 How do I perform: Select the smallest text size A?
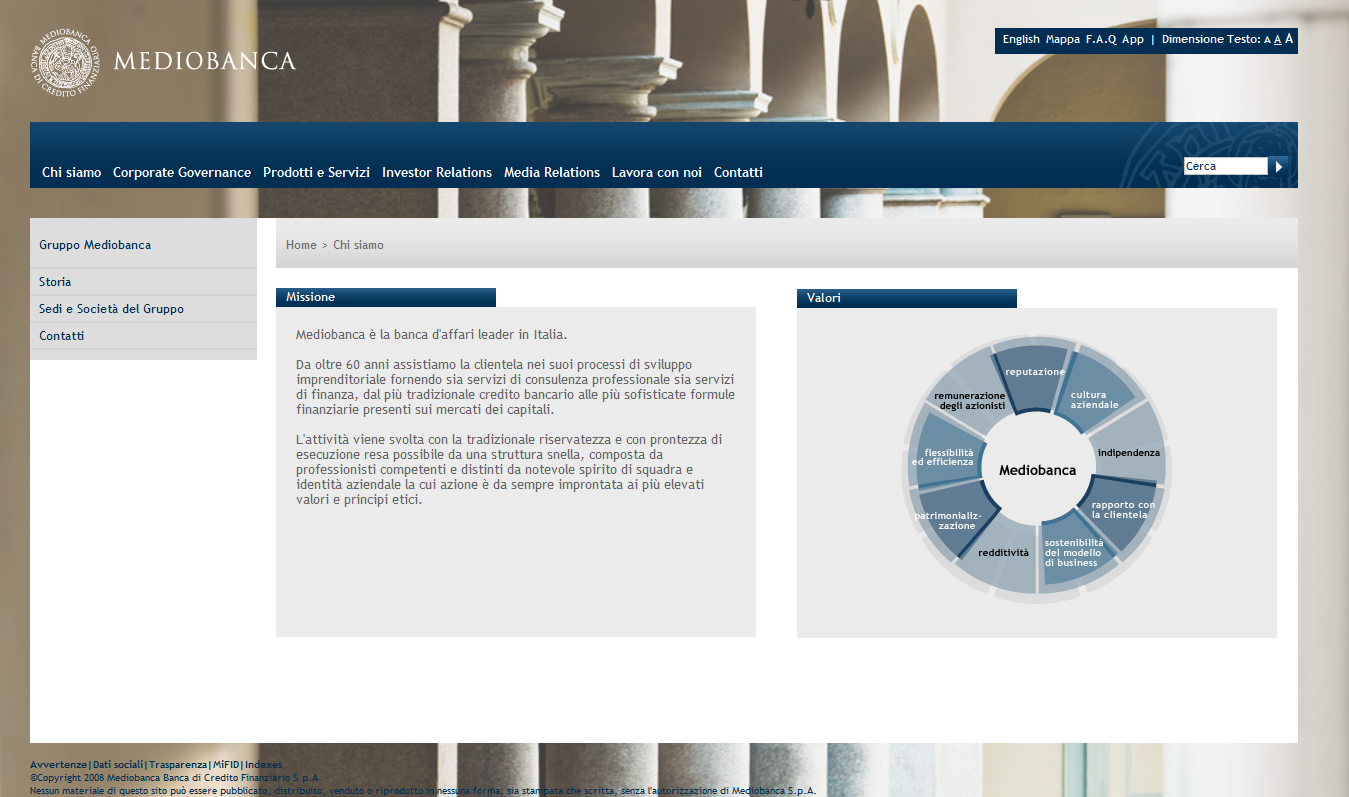[1267, 40]
